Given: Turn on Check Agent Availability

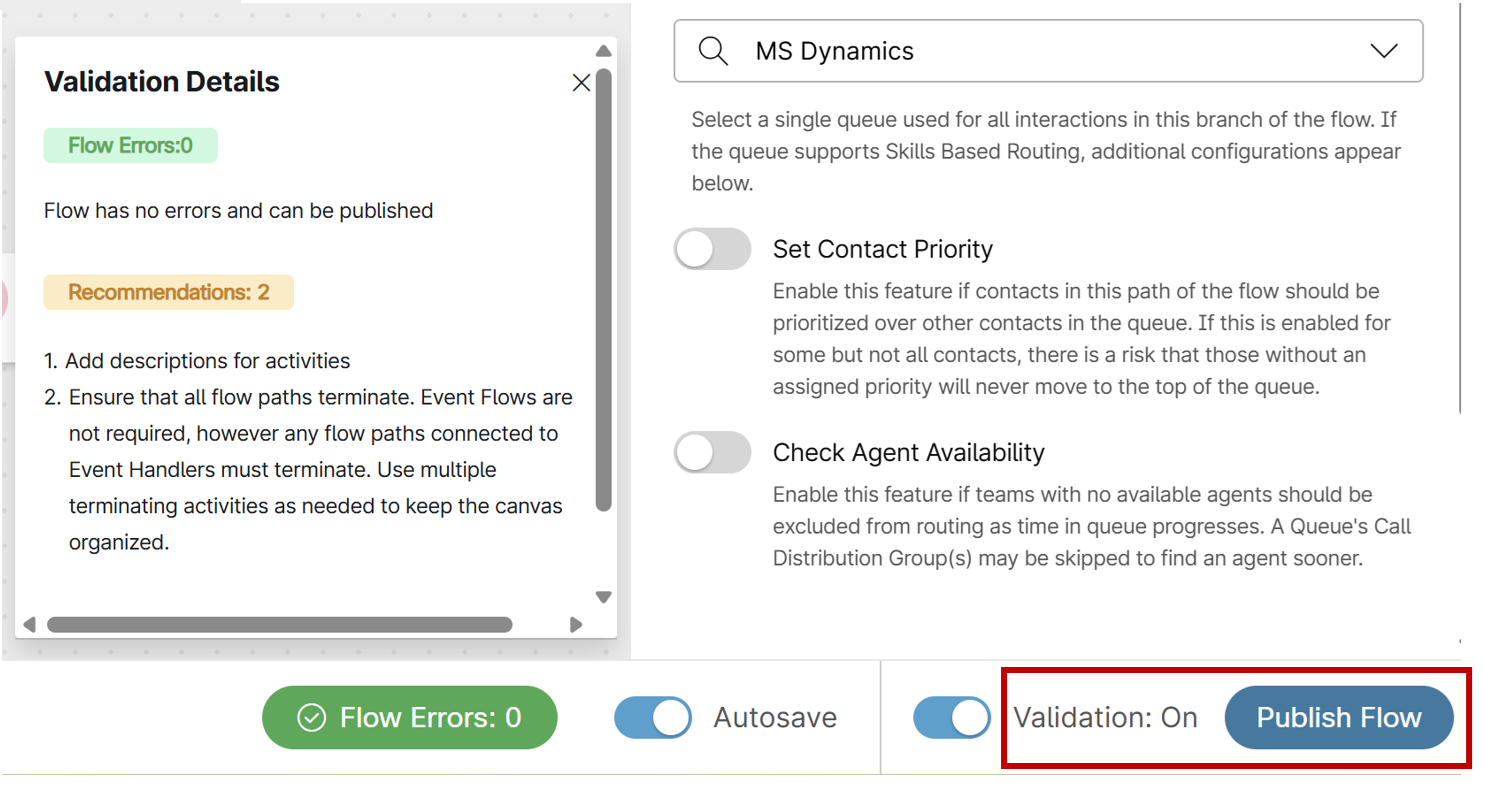Looking at the screenshot, I should [x=712, y=453].
